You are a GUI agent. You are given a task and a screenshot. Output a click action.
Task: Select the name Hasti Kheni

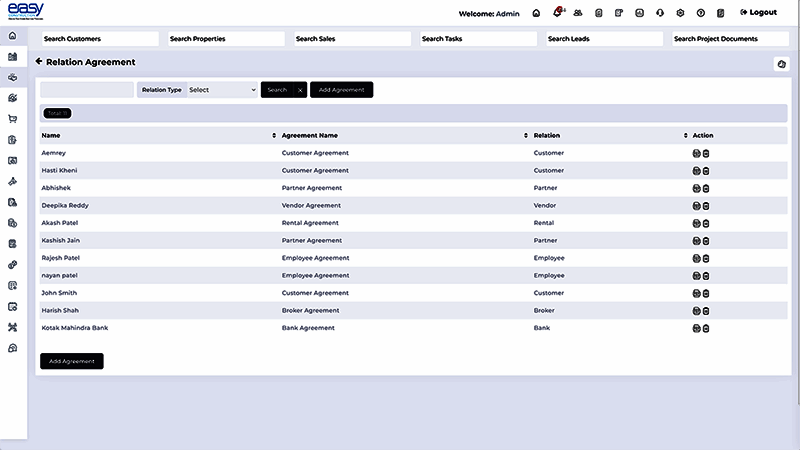59,170
